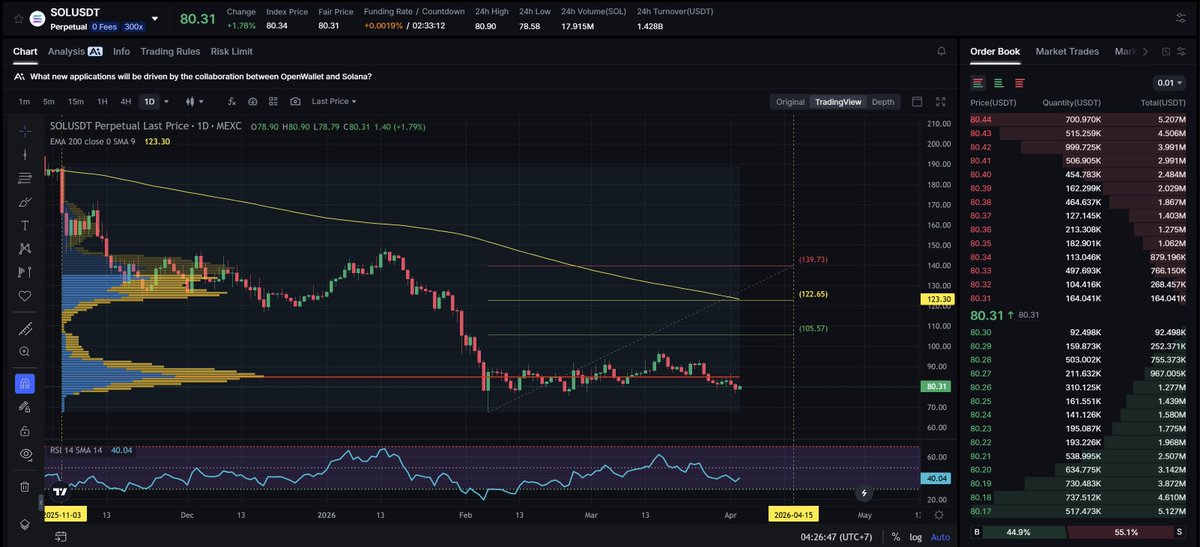Open the forecasting and position tools

25,272
